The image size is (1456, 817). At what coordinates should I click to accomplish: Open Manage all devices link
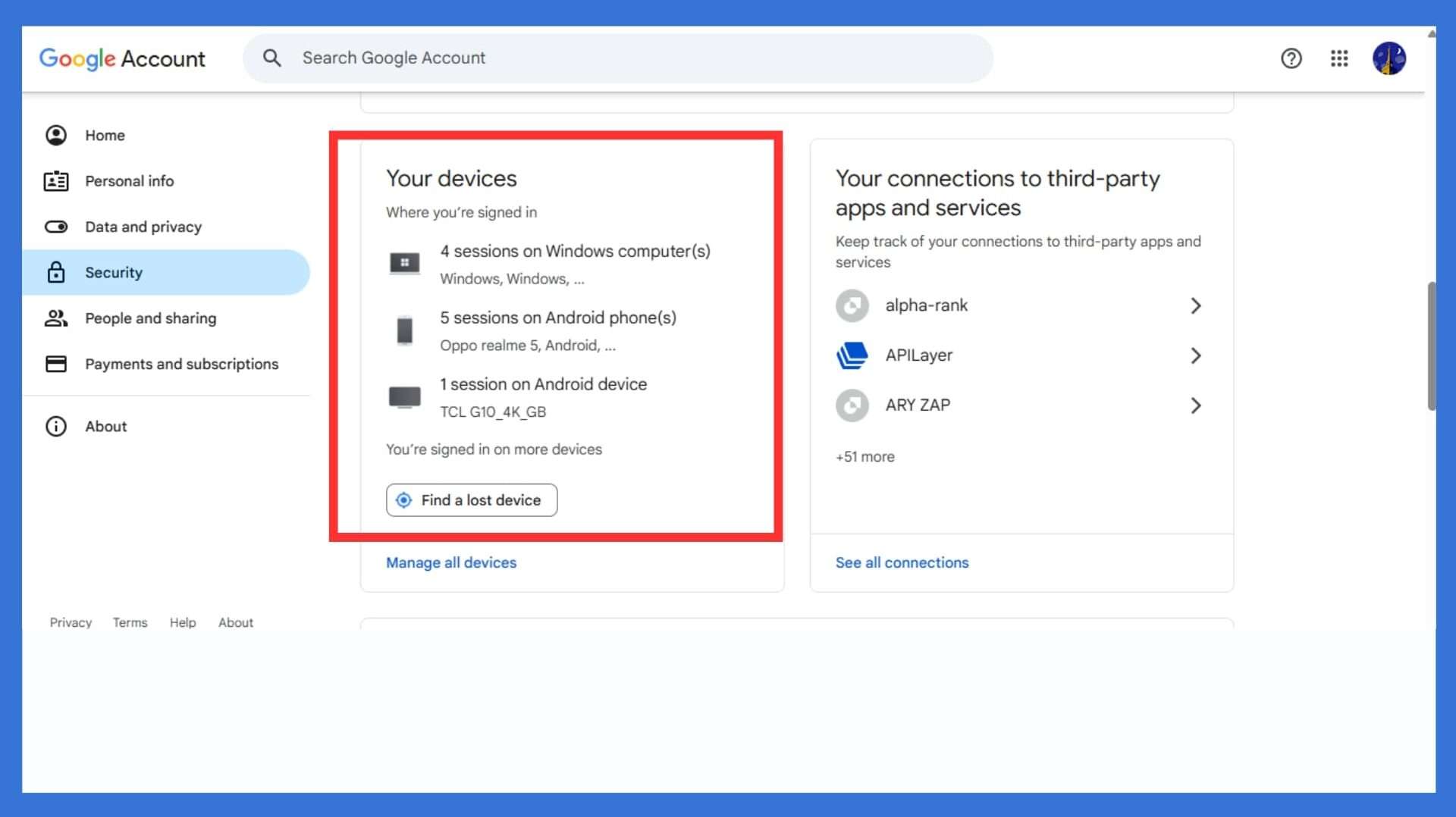click(451, 563)
